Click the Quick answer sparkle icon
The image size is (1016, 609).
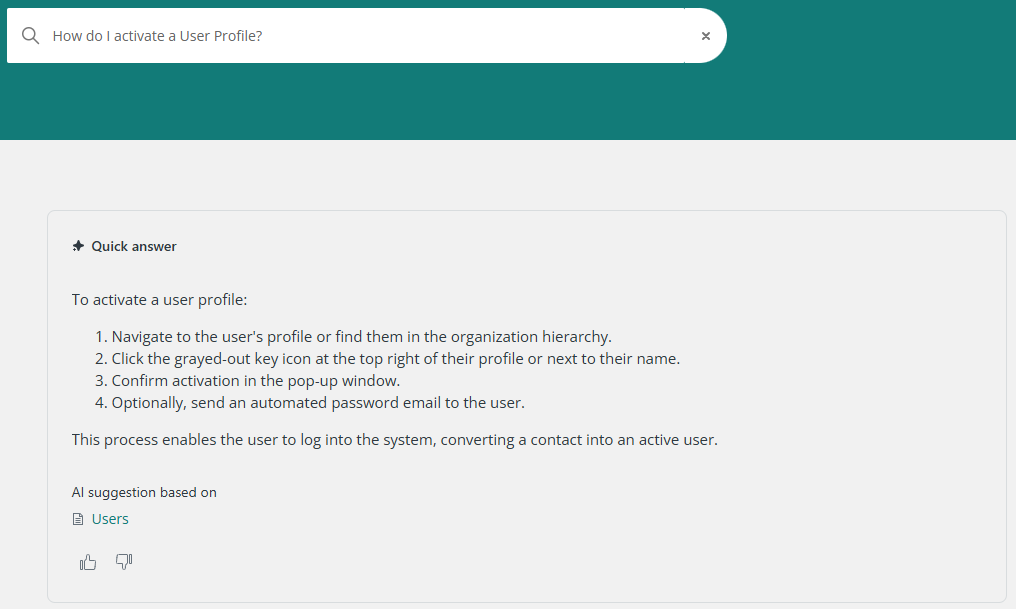pos(78,246)
